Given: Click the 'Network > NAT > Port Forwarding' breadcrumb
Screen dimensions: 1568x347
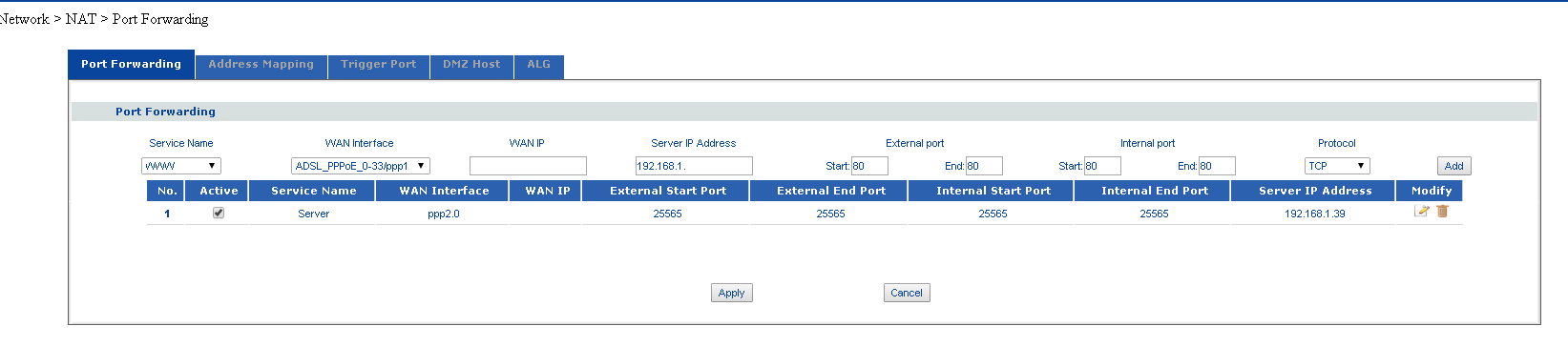Looking at the screenshot, I should 104,19.
